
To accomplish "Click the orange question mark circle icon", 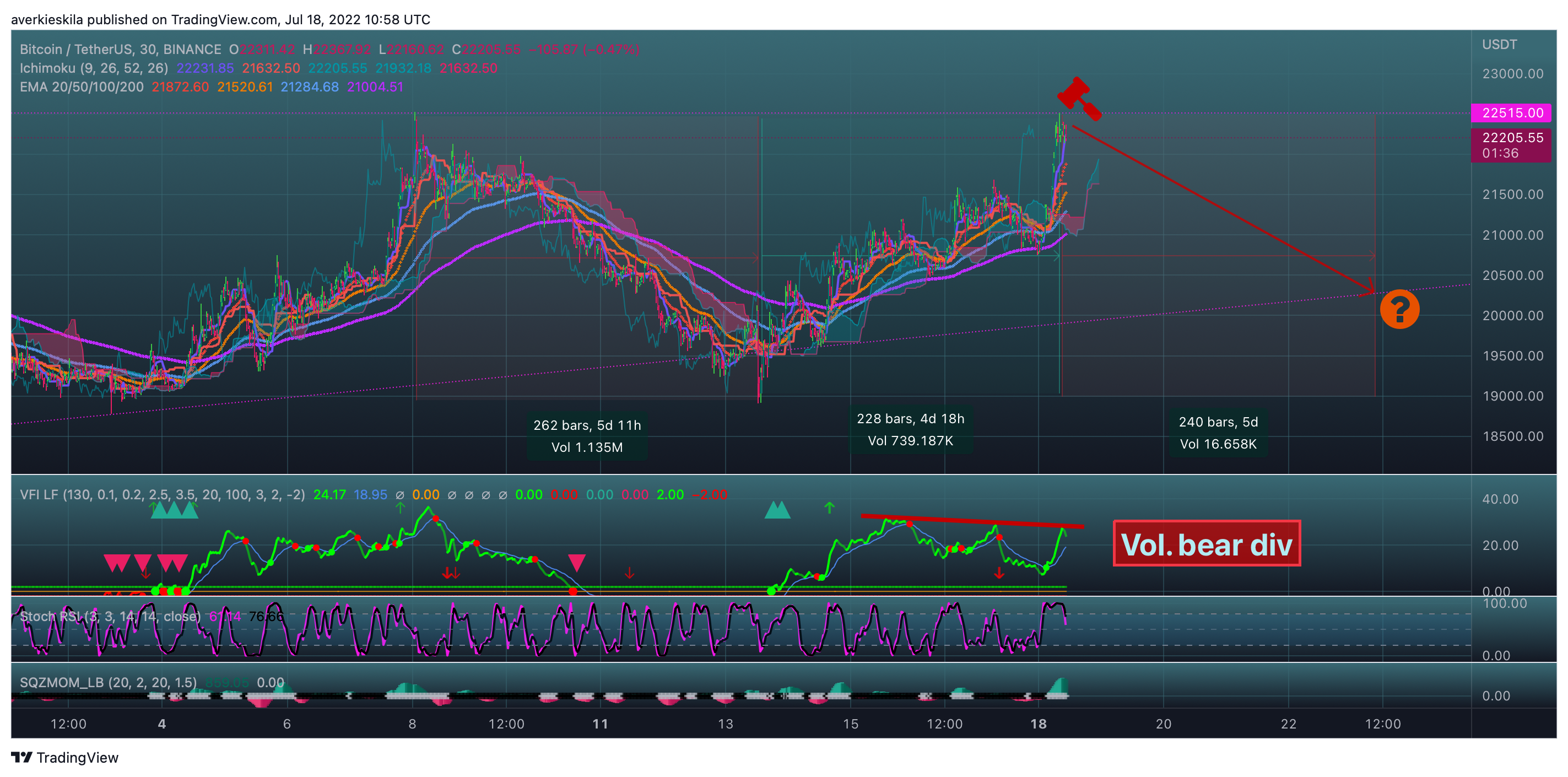I will (1399, 309).
